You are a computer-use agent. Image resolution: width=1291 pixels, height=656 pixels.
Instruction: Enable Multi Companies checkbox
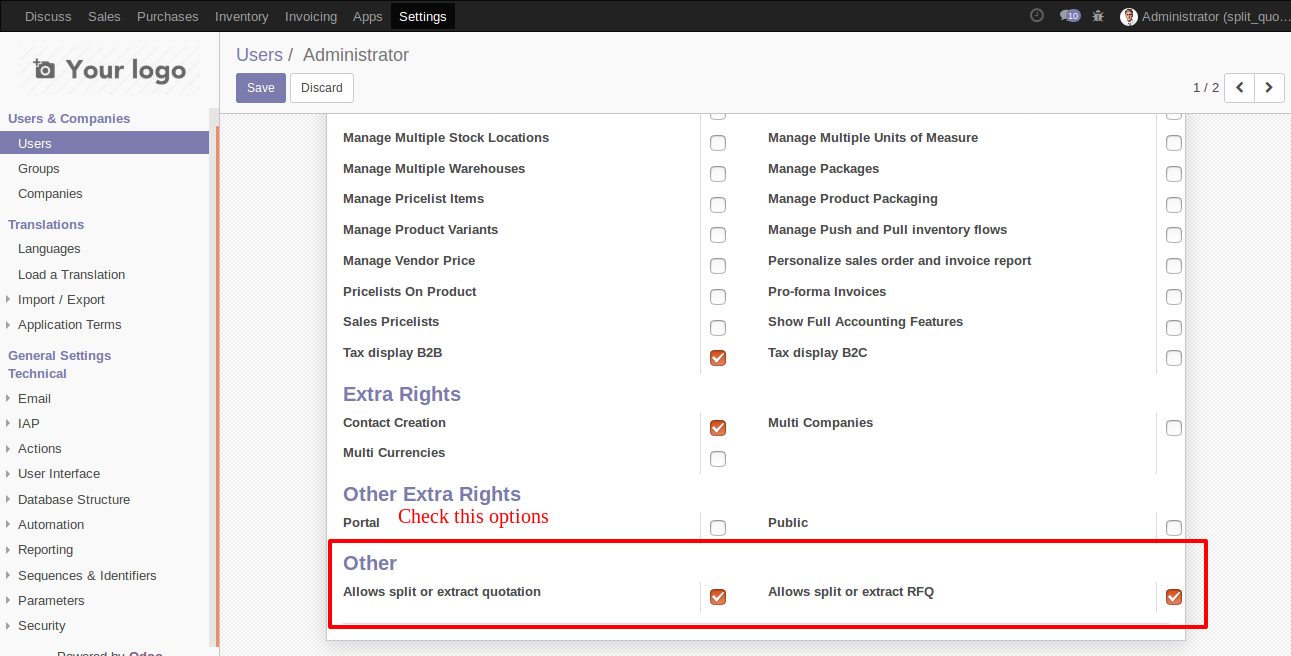pyautogui.click(x=1174, y=428)
